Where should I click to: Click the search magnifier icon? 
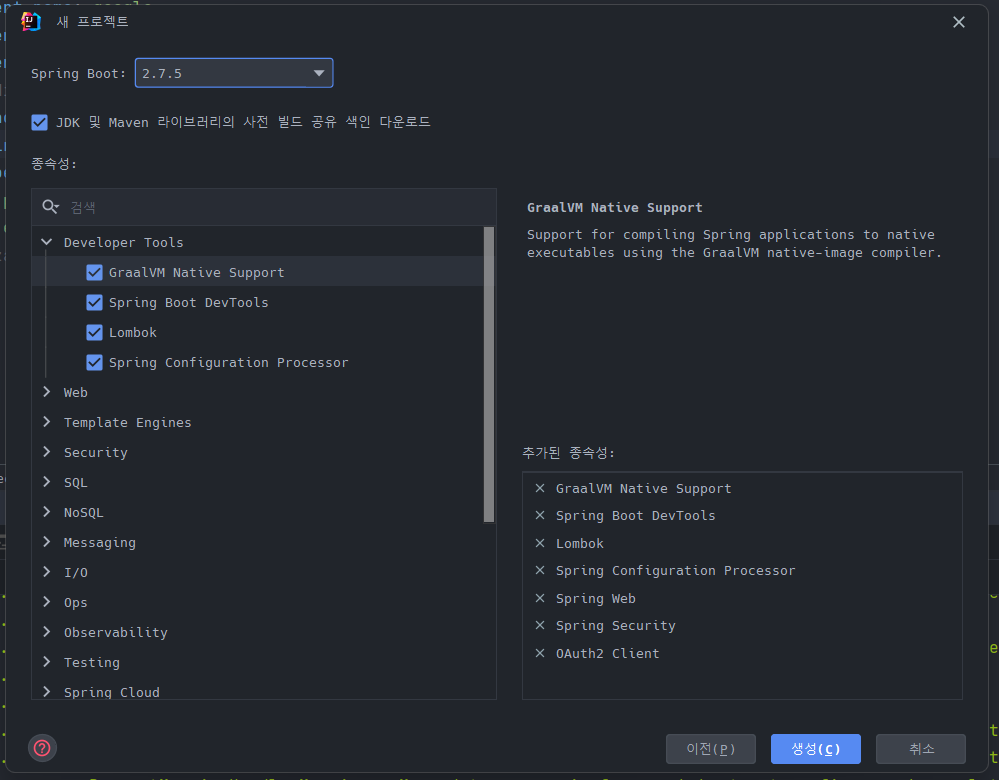click(50, 206)
